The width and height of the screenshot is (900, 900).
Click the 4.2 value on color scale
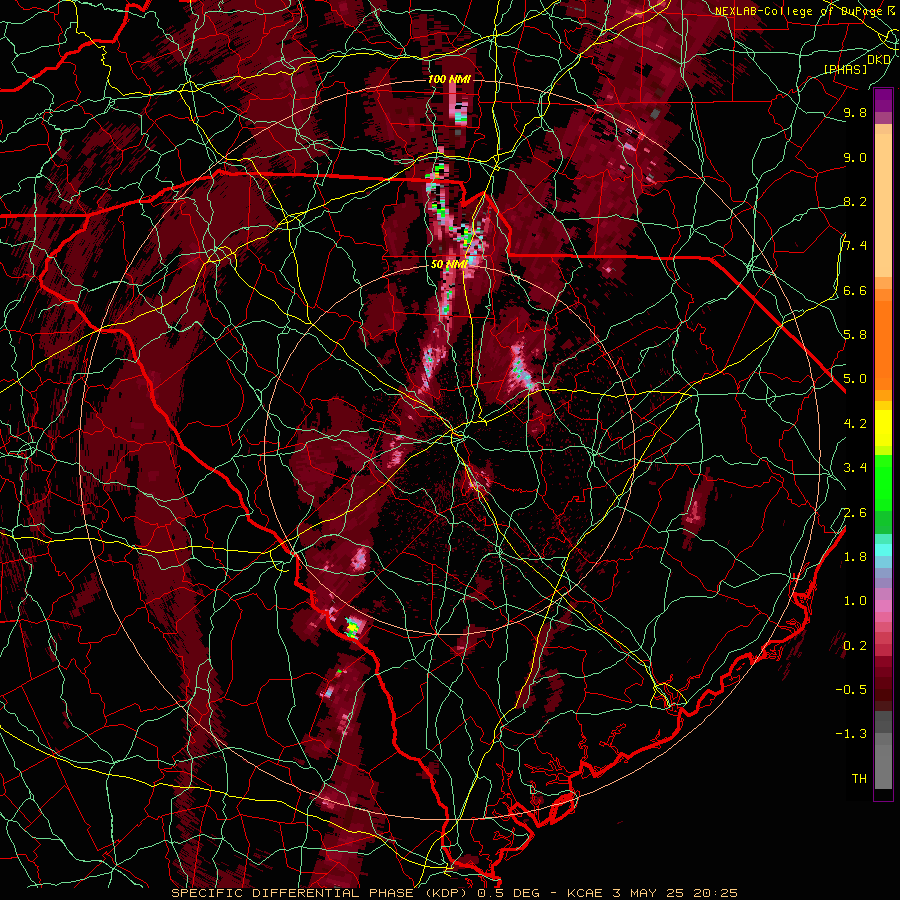(x=855, y=424)
